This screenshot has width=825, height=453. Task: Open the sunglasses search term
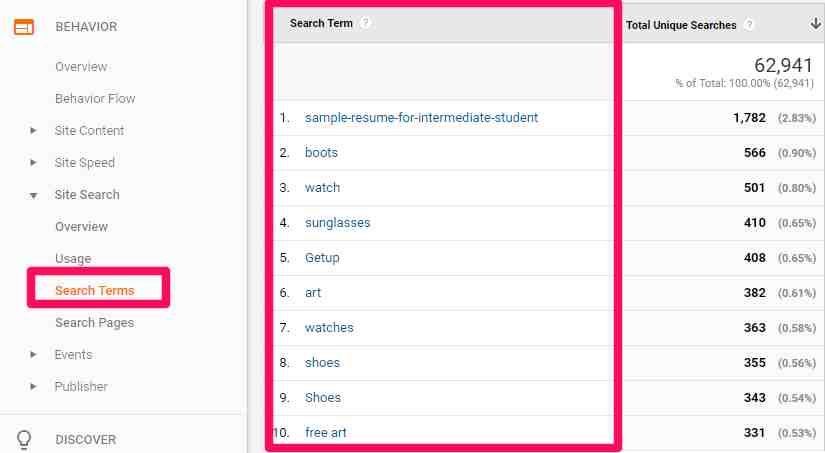[x=337, y=223]
